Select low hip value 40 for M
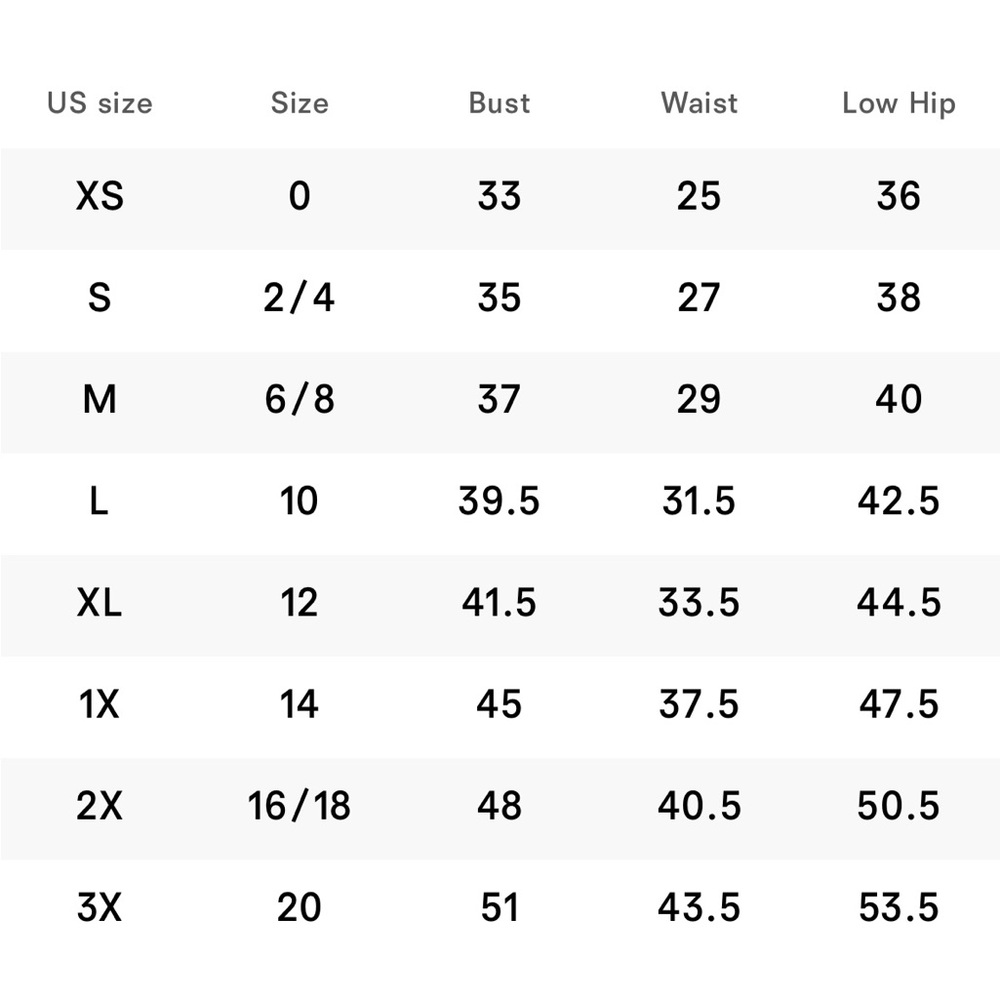 click(899, 400)
